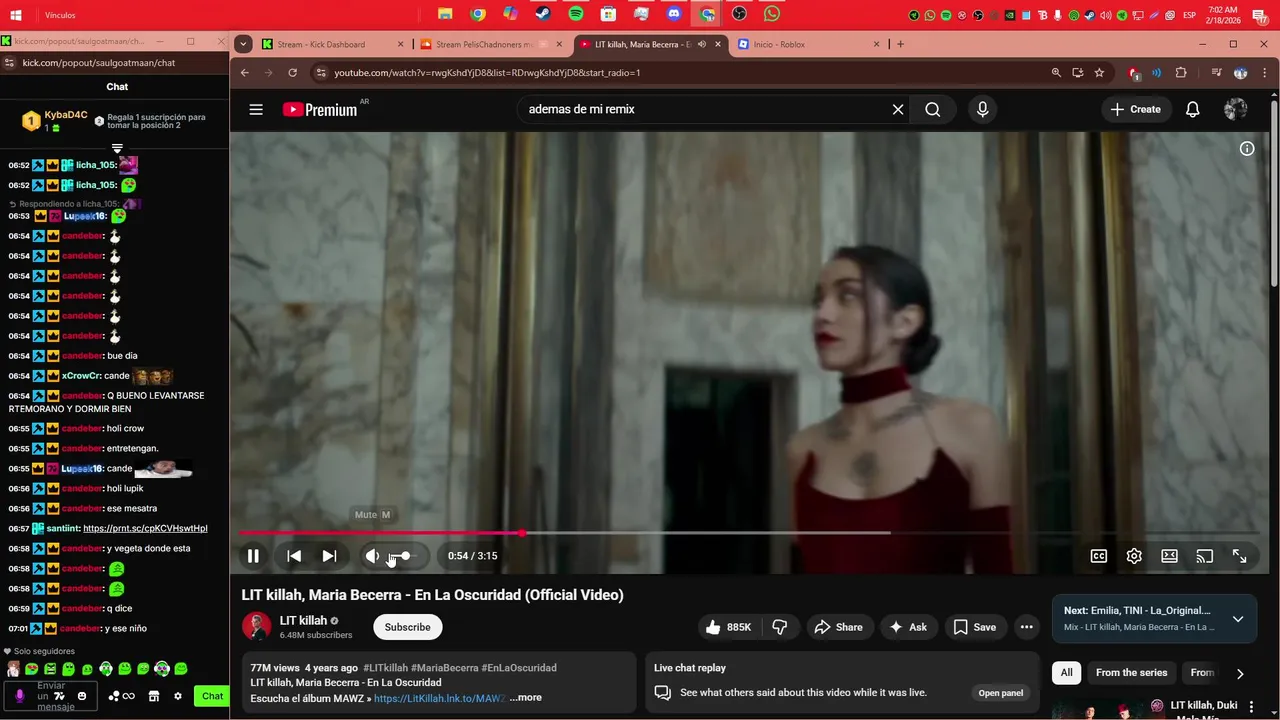This screenshot has height=720, width=1280.
Task: Skip to the next video
Action: [x=329, y=556]
